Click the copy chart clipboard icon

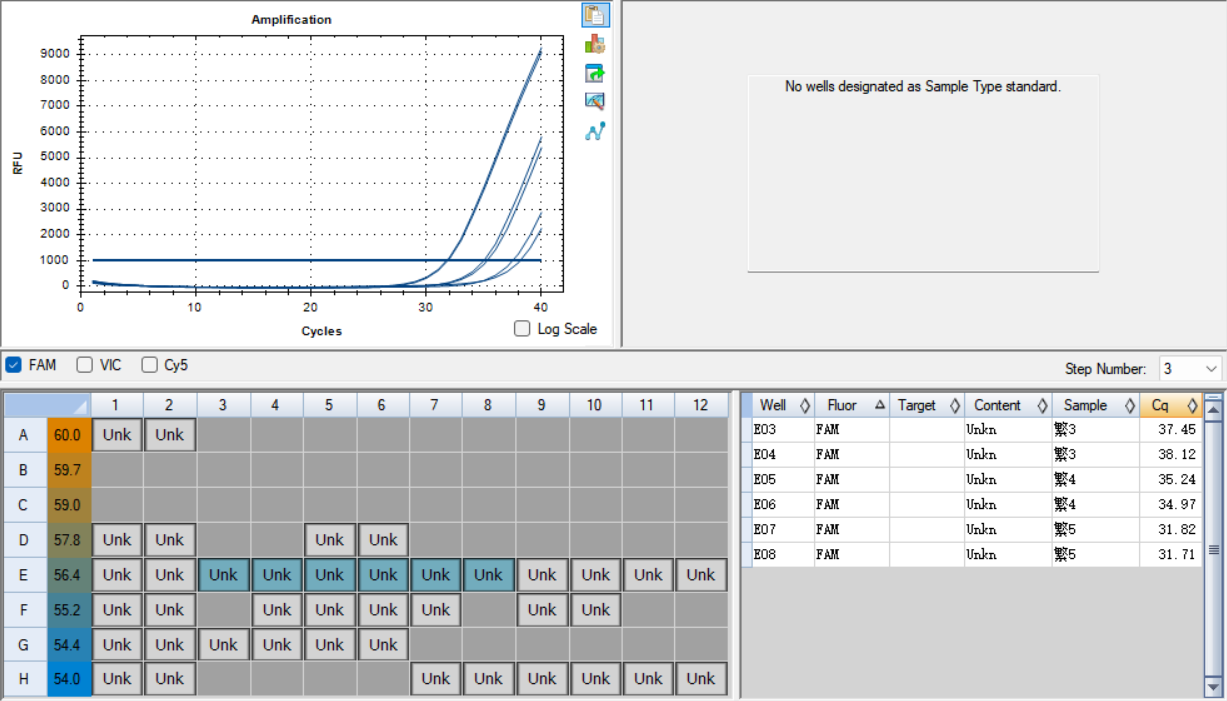coord(595,15)
